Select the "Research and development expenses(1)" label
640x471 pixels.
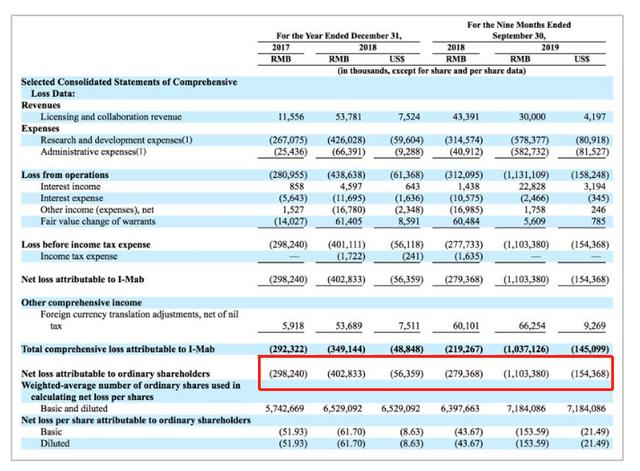pyautogui.click(x=116, y=140)
